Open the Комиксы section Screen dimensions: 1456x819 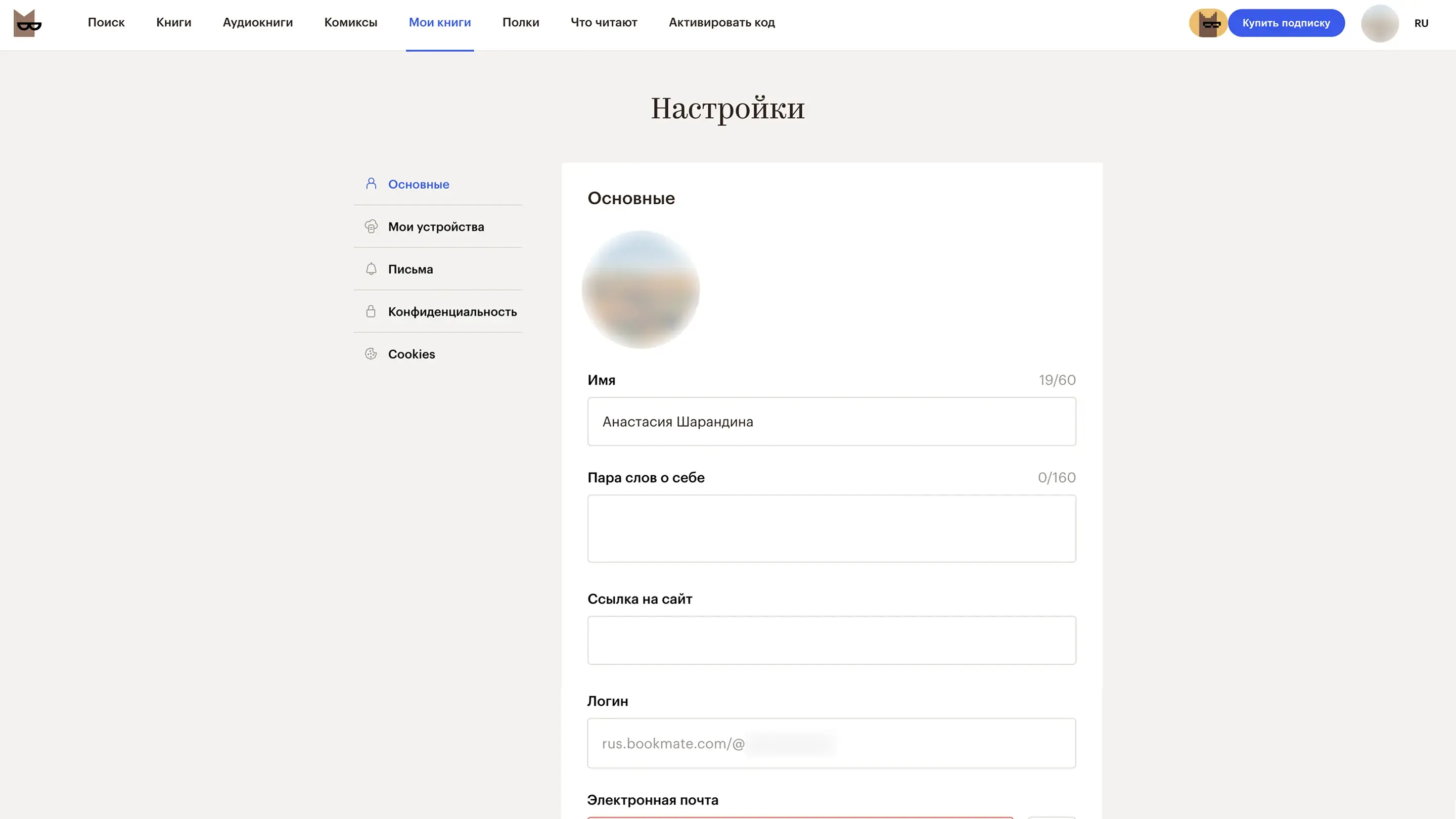click(350, 23)
